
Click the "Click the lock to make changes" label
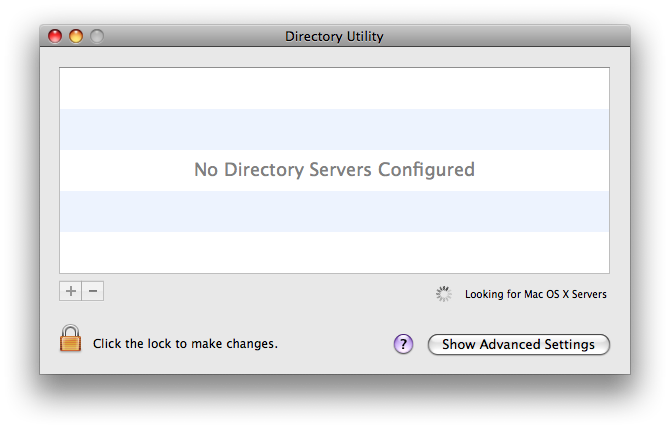(185, 344)
